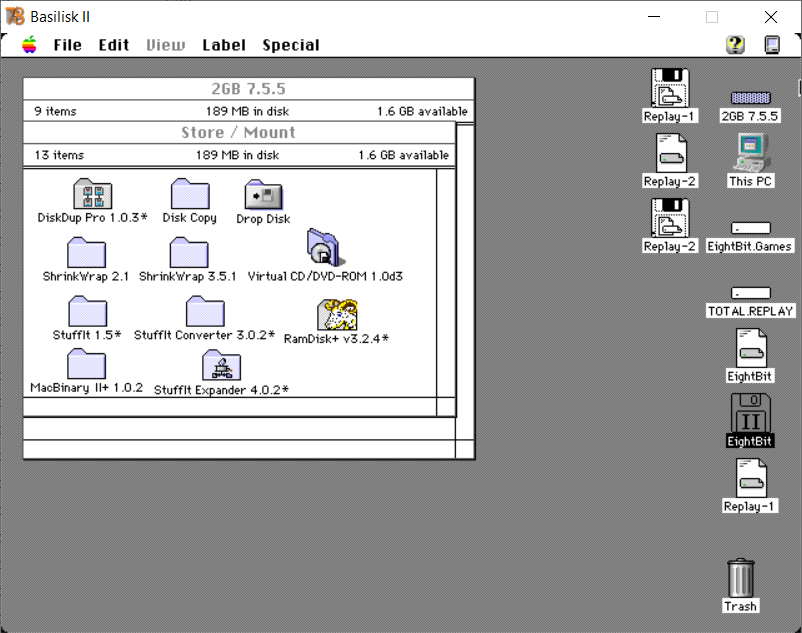Open the File menu
802x633 pixels.
pos(68,45)
